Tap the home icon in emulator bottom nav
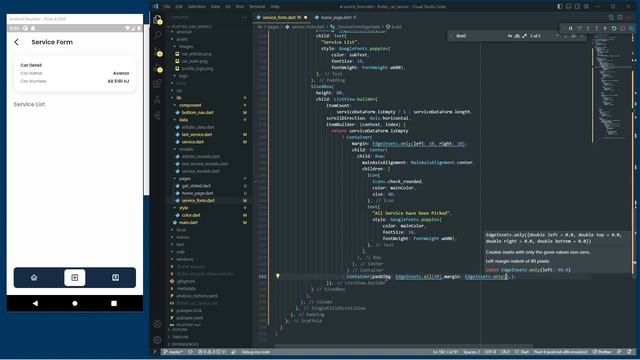Viewport: 640px width, 360px height. (34, 278)
